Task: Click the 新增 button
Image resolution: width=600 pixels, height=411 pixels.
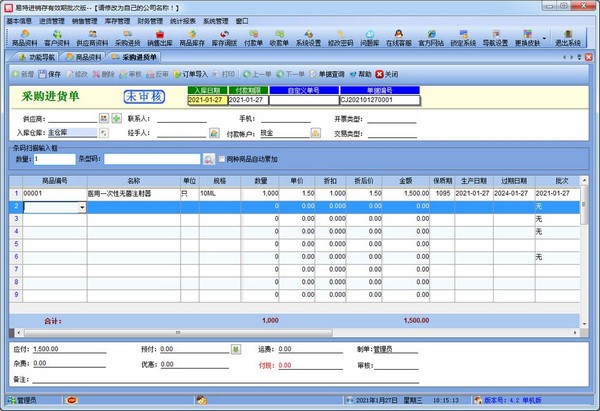Action: (23, 74)
